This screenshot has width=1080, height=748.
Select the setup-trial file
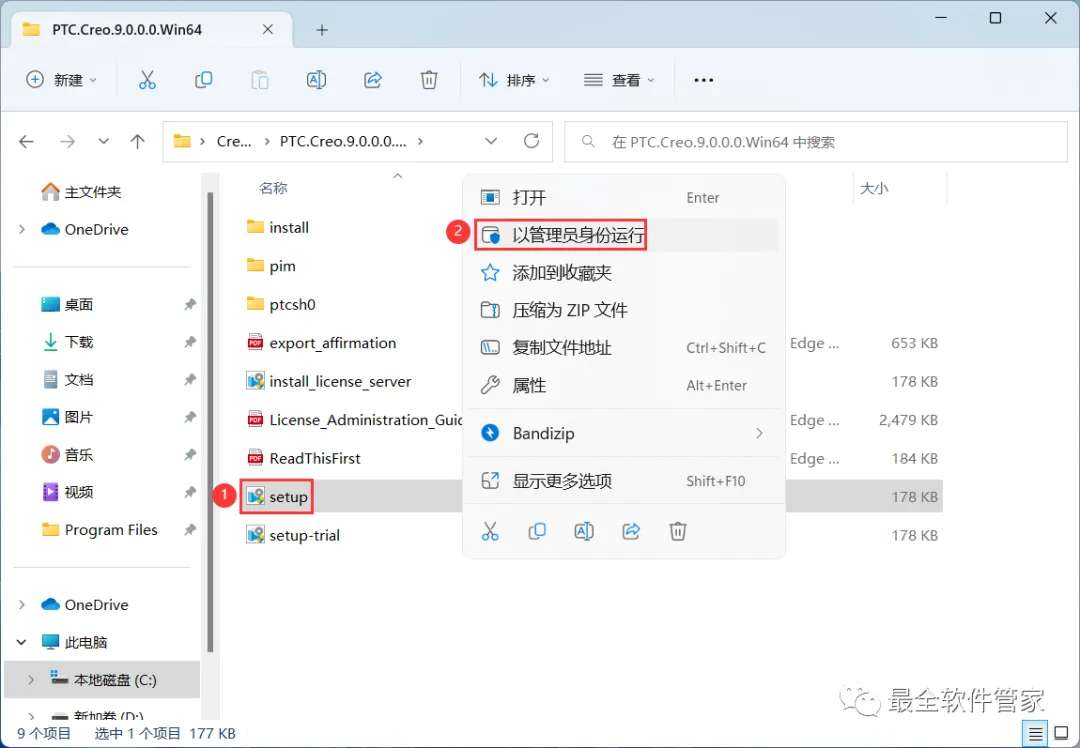tap(293, 535)
